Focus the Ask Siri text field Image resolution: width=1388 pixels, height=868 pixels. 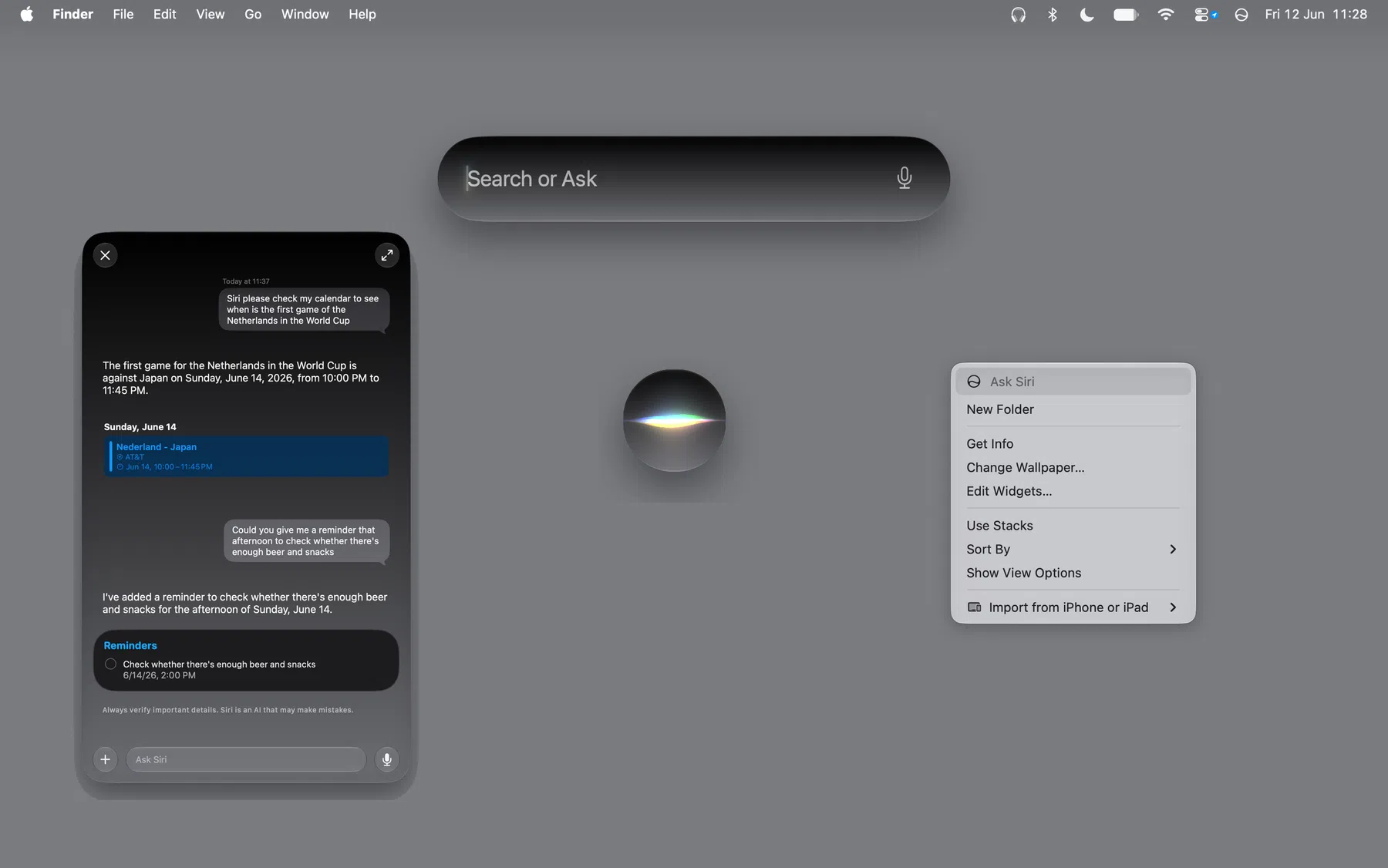click(246, 759)
